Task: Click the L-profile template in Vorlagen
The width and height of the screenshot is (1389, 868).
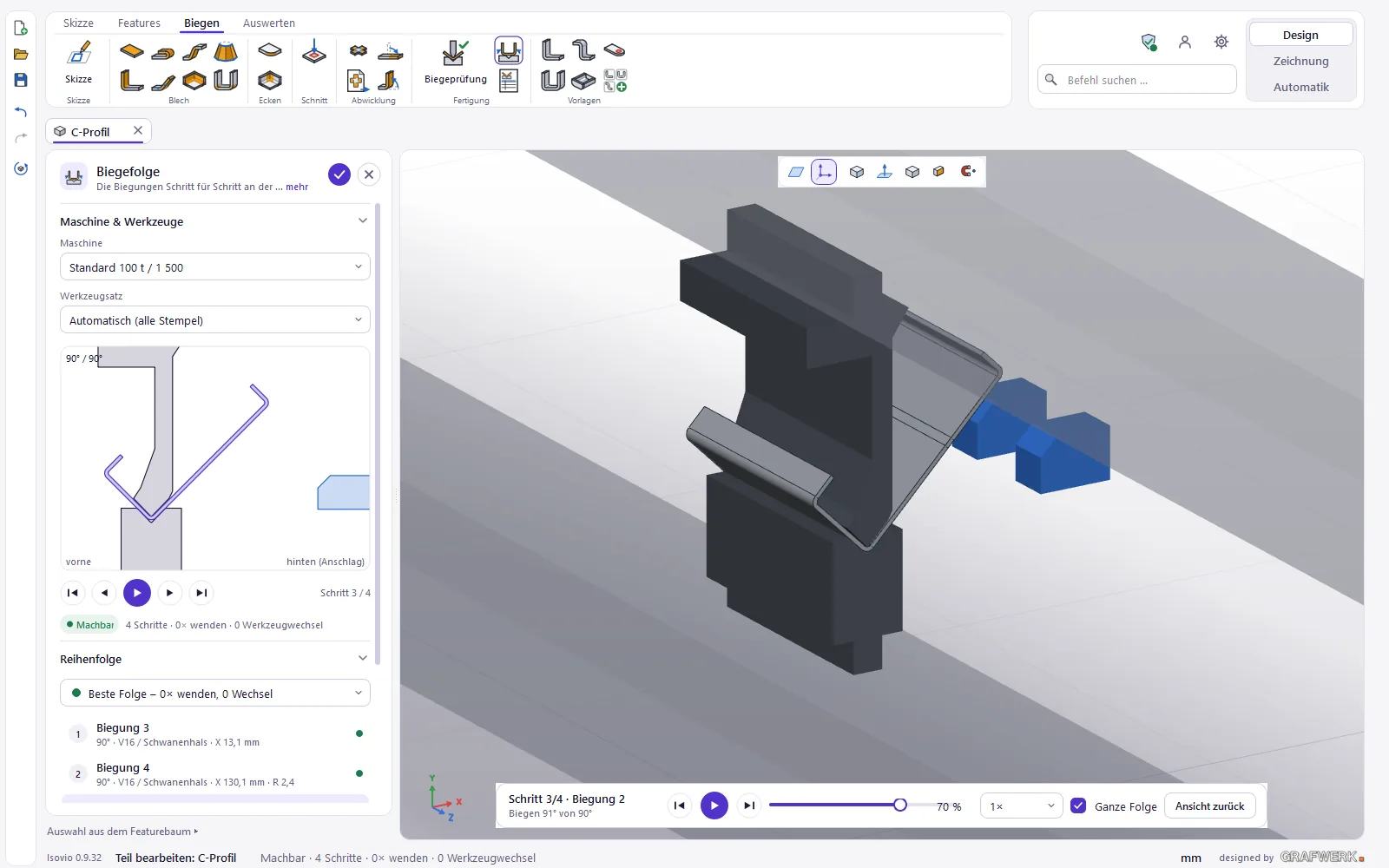Action: coord(552,50)
